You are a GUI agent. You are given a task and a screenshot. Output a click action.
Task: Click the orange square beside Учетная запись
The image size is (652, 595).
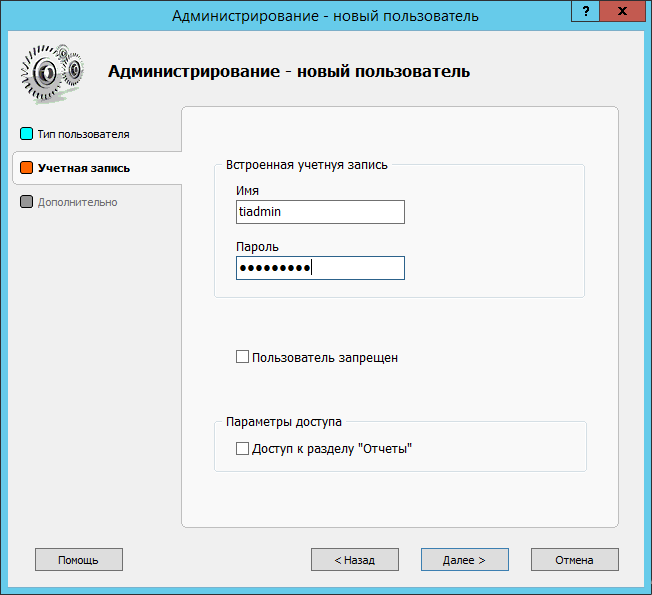coord(26,168)
